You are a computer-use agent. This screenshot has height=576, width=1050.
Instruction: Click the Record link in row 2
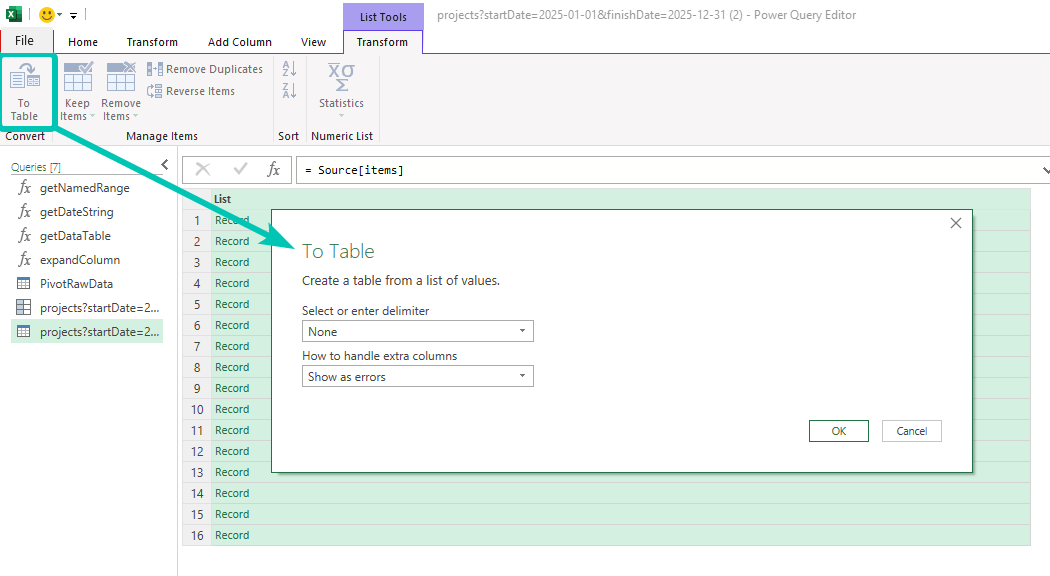coord(232,241)
